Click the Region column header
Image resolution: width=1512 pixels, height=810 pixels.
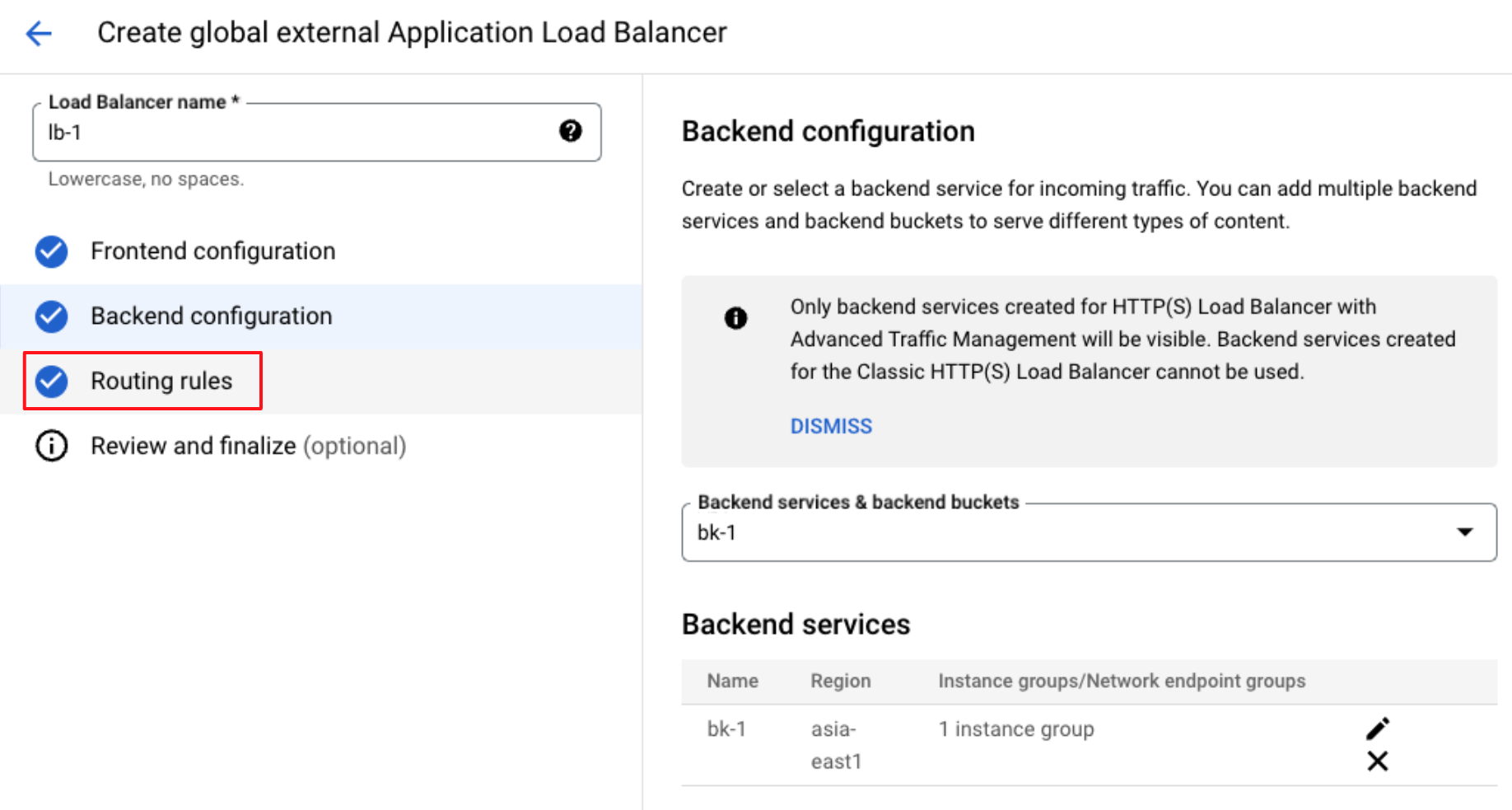(840, 681)
